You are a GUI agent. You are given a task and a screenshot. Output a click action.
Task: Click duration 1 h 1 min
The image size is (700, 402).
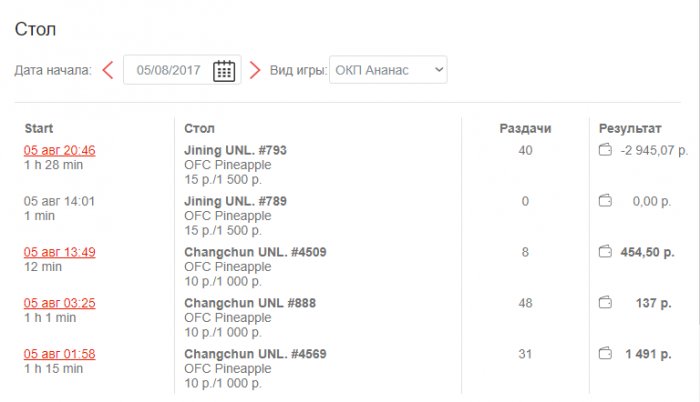(50, 318)
